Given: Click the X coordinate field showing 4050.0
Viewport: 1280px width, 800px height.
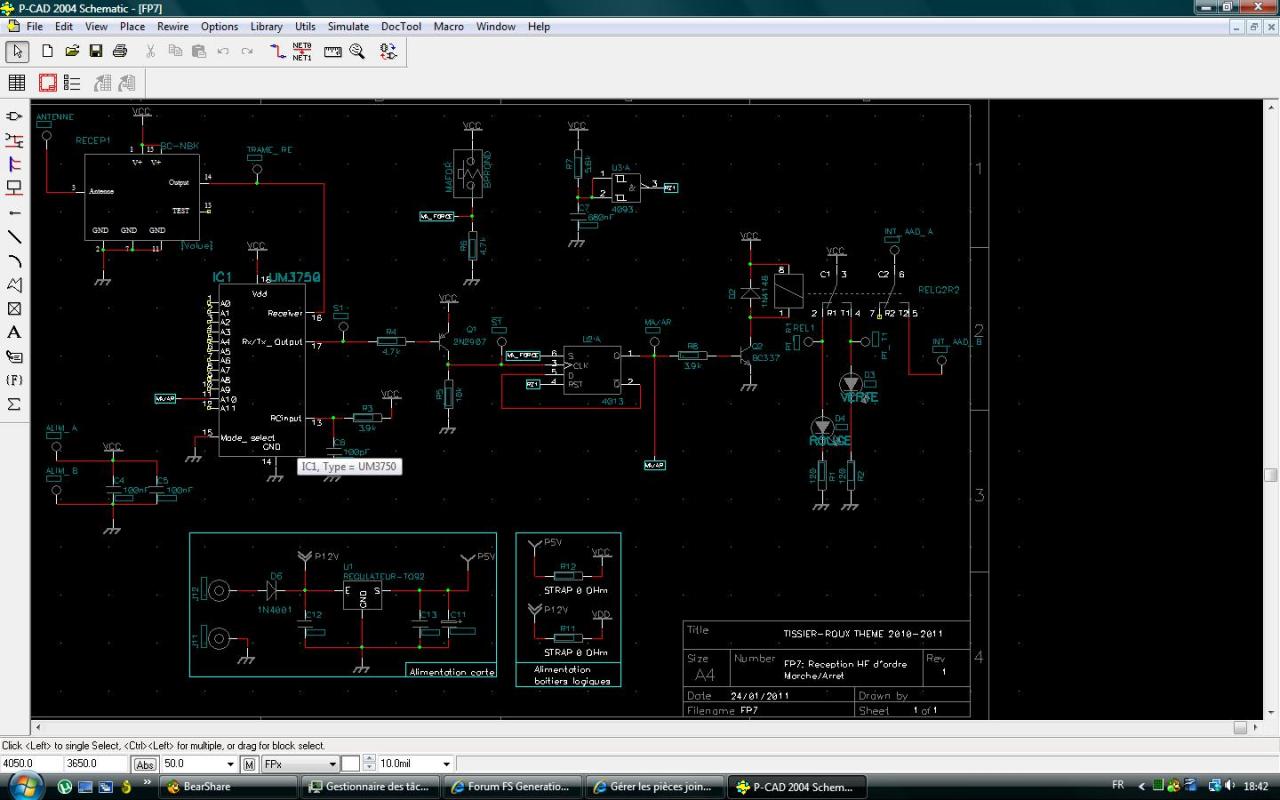Looking at the screenshot, I should [x=32, y=764].
